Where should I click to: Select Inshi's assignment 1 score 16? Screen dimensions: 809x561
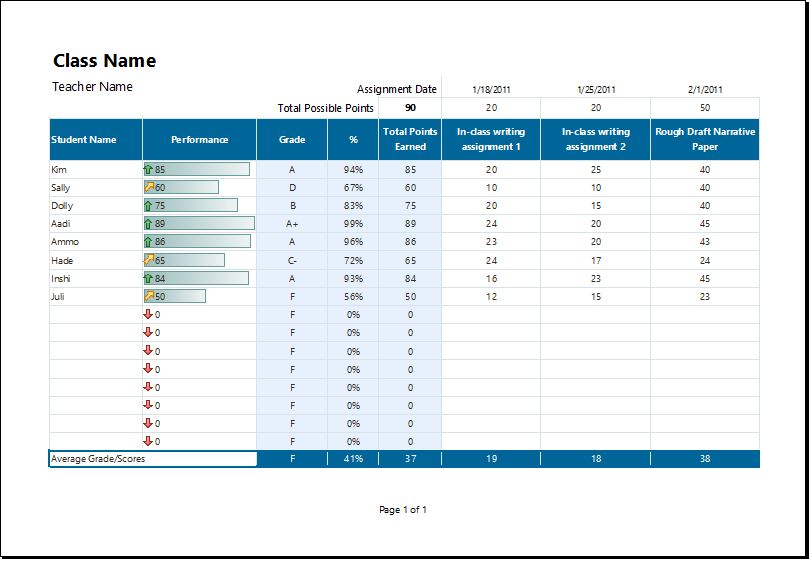(x=491, y=278)
